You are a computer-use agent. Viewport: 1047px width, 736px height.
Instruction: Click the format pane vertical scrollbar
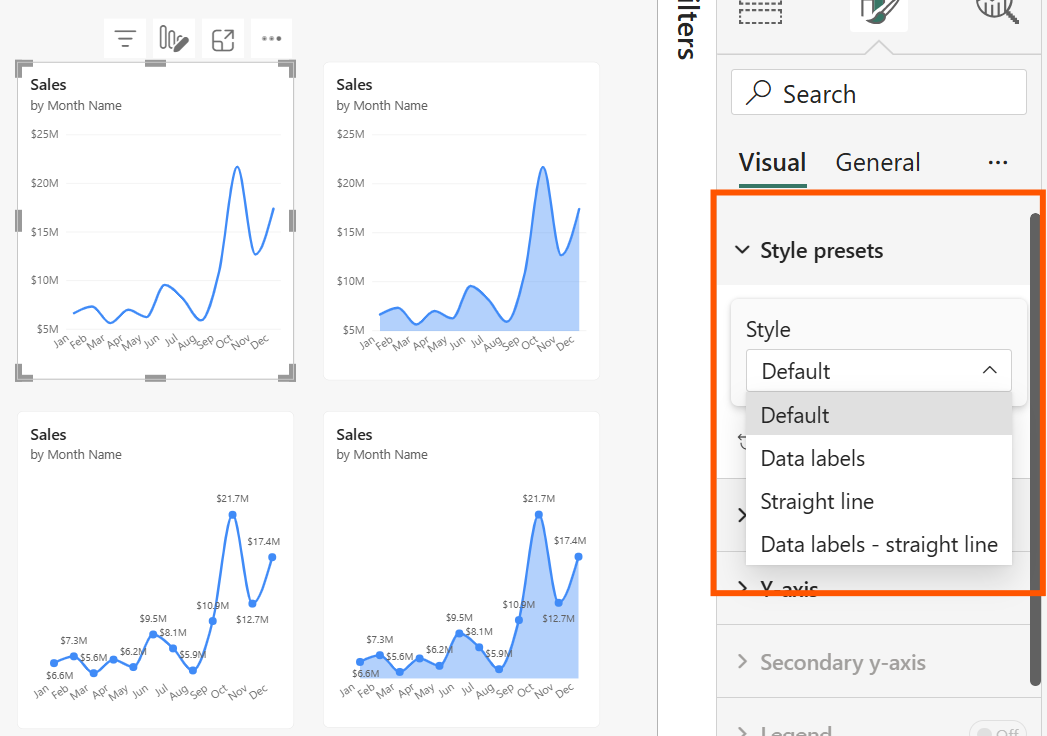coord(1036,449)
